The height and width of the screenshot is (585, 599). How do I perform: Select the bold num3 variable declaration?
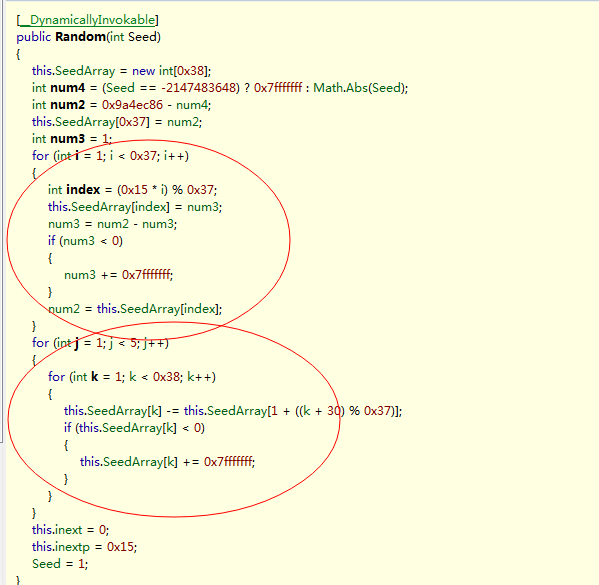coord(68,139)
